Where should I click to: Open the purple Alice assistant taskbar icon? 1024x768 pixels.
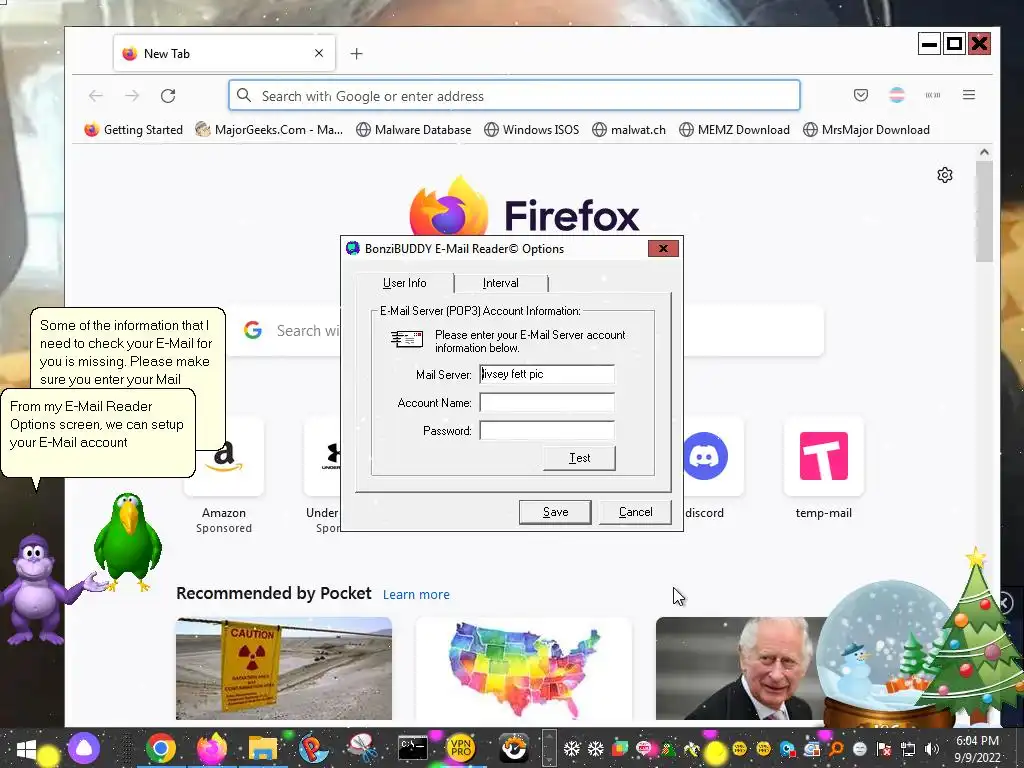click(x=84, y=748)
